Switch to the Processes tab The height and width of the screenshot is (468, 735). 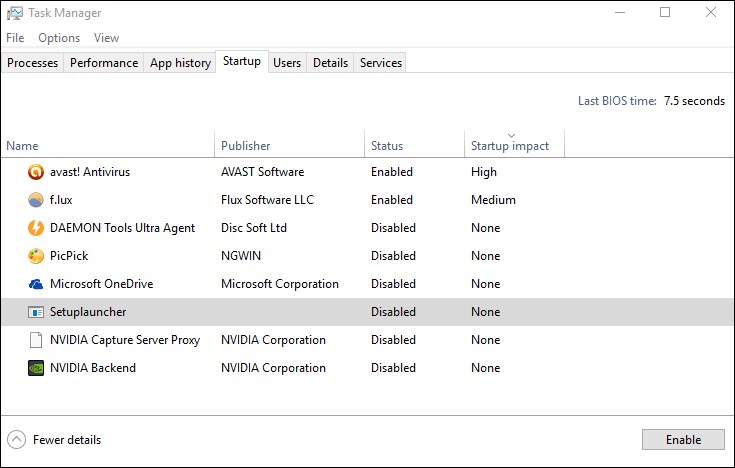32,63
